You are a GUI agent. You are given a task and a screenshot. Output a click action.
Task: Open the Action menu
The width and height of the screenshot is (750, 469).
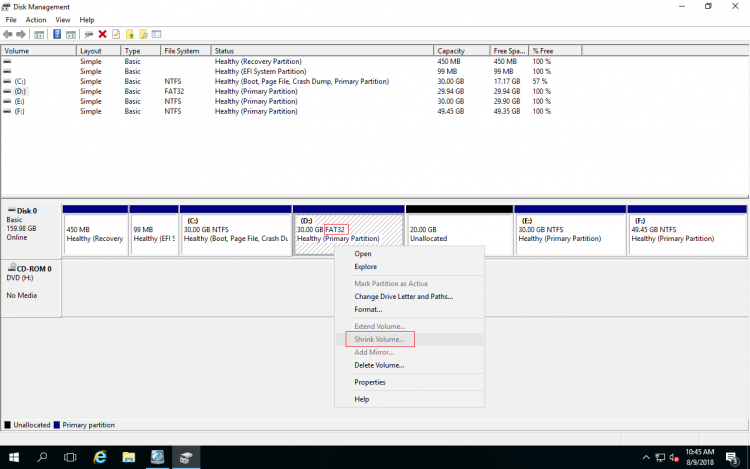36,20
